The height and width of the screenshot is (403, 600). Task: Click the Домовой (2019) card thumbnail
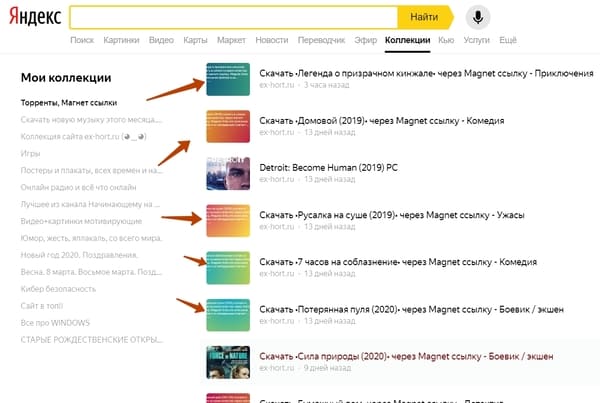(228, 126)
